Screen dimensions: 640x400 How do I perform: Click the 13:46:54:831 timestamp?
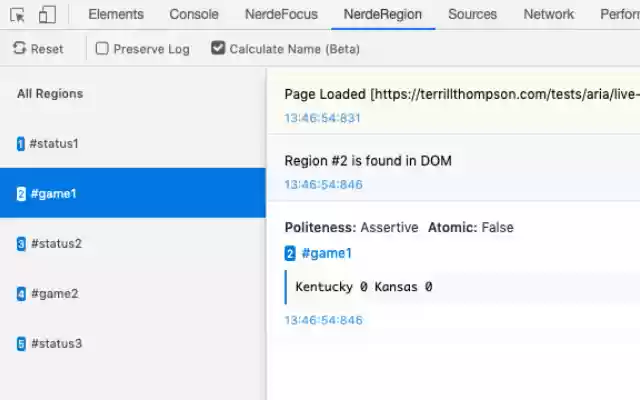pos(322,118)
